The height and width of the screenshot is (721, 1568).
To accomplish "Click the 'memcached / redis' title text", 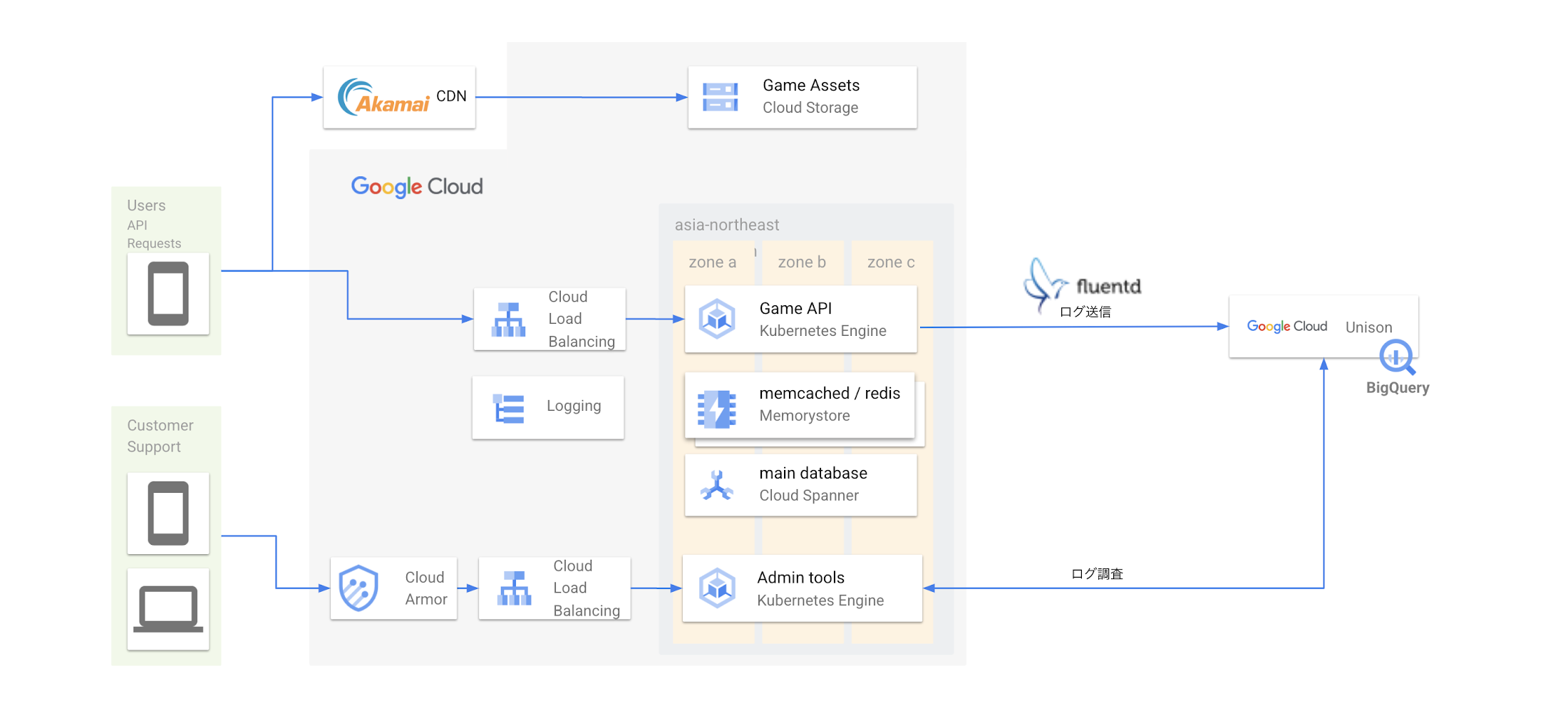I will click(830, 394).
